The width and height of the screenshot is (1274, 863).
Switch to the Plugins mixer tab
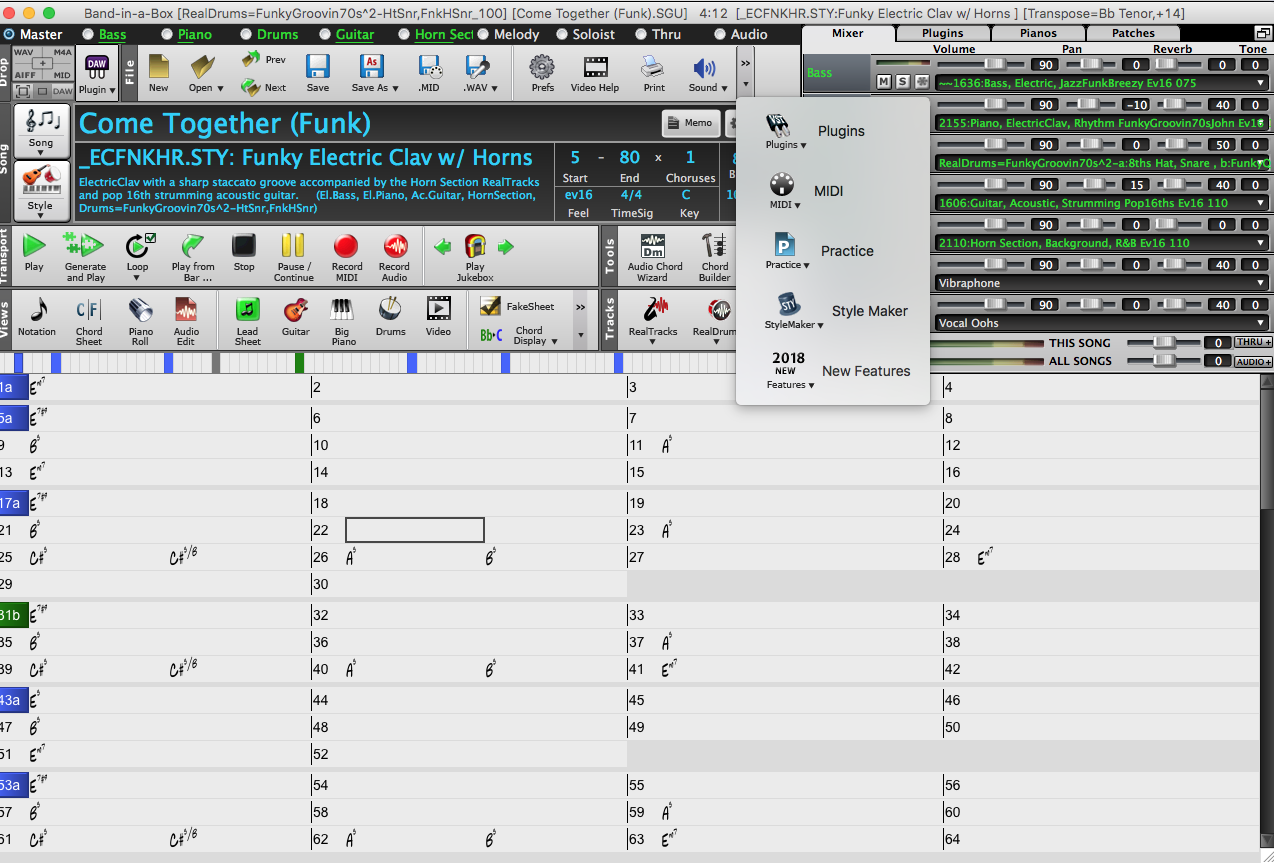tap(943, 33)
